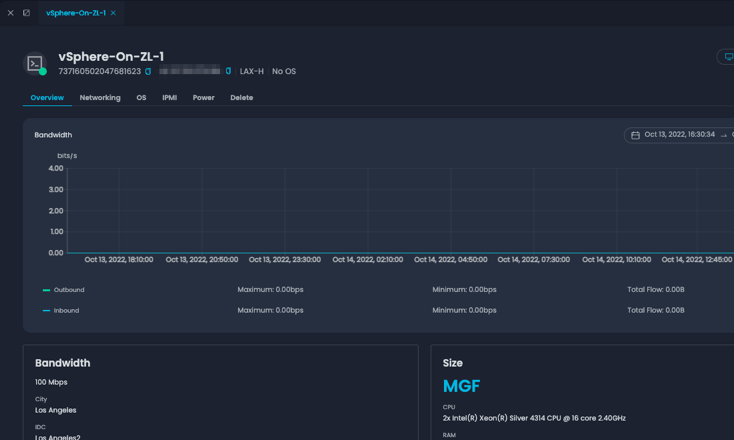Click the 100 Mbps bandwidth value
Image resolution: width=734 pixels, height=440 pixels.
pos(51,382)
